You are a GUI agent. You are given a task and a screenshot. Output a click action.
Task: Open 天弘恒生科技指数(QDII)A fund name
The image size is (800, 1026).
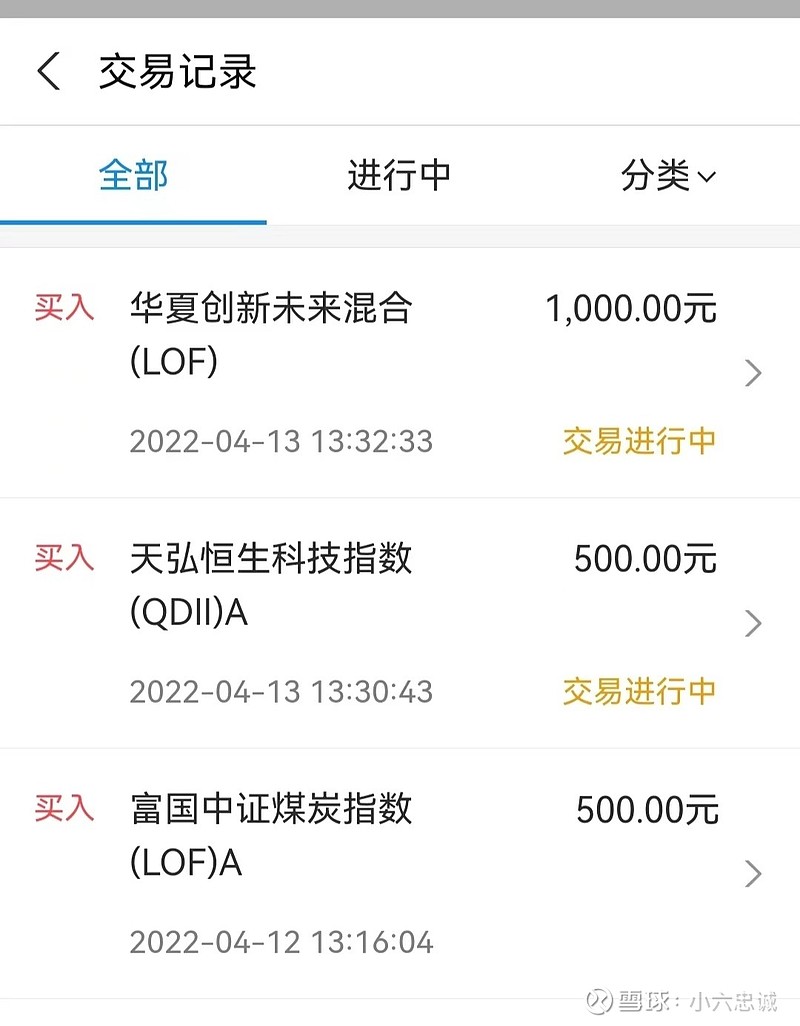point(270,584)
